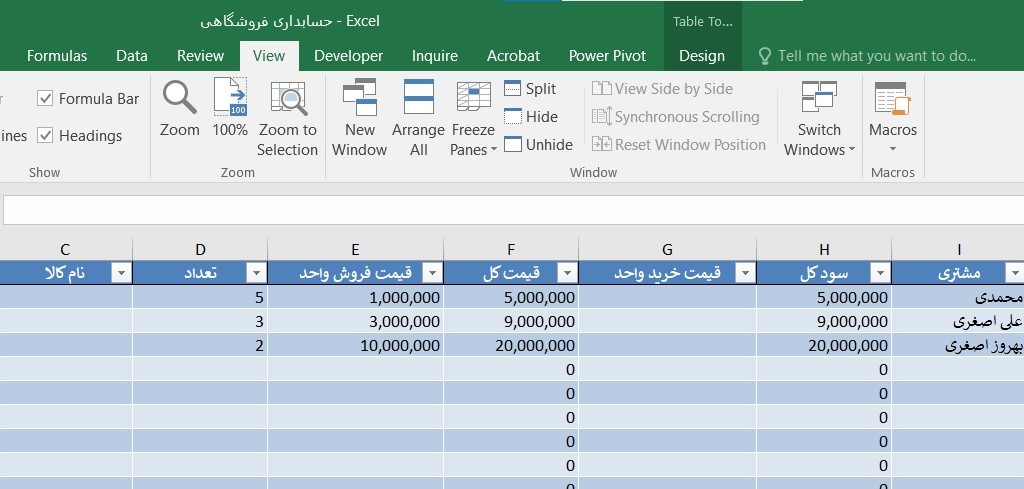Click the Macros icon
1024x489 pixels.
893,99
